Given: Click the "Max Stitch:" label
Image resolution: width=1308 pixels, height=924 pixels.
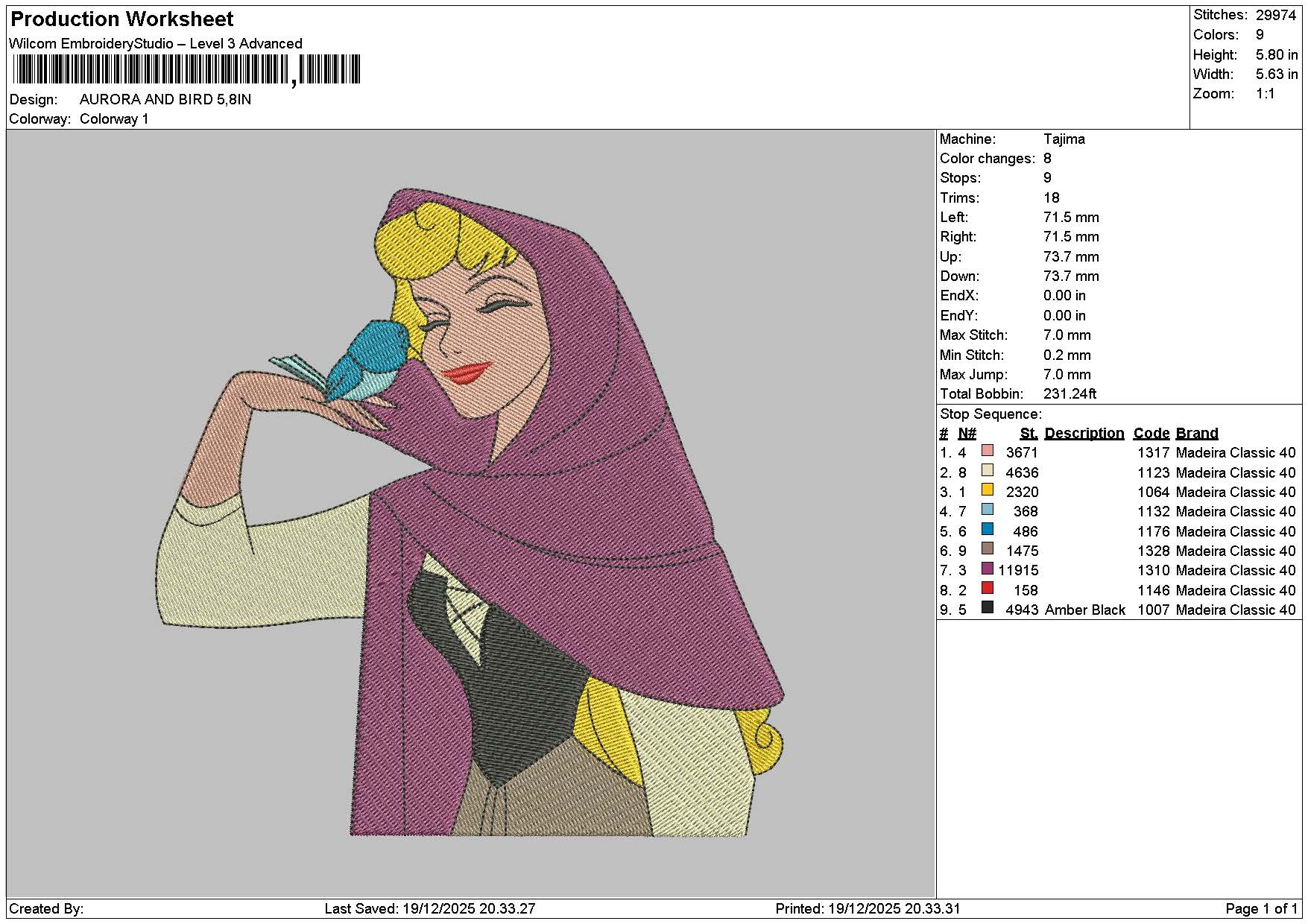Looking at the screenshot, I should pos(973,335).
